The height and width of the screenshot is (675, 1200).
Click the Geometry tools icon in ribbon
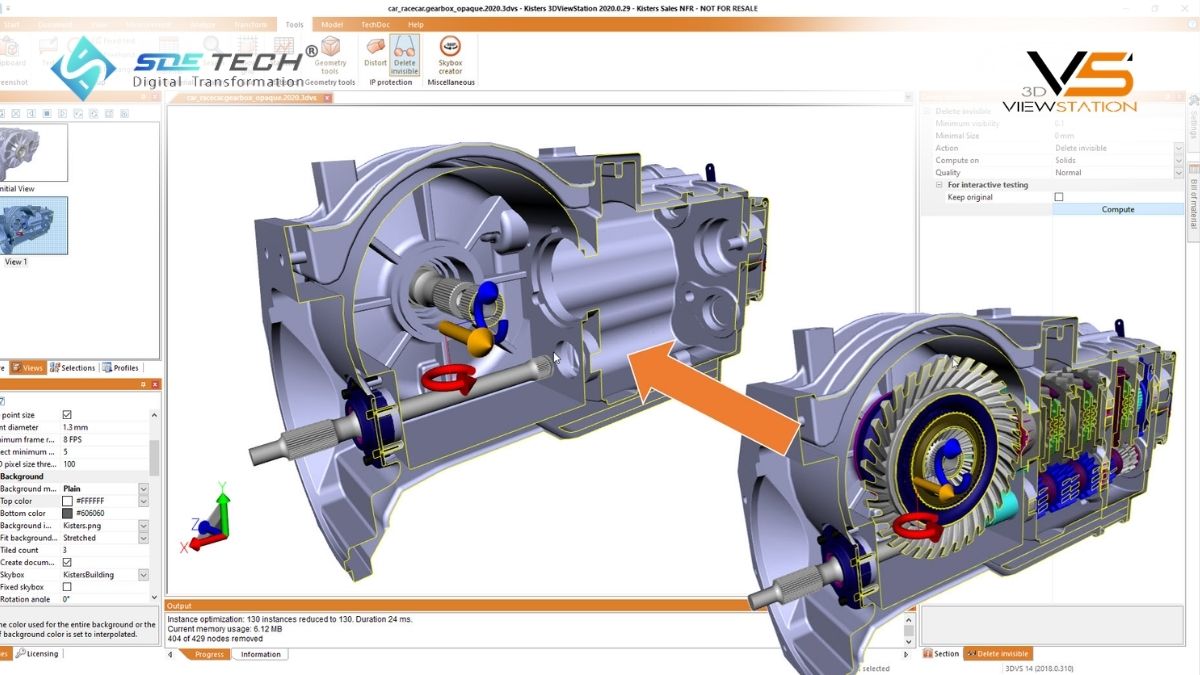pyautogui.click(x=329, y=54)
